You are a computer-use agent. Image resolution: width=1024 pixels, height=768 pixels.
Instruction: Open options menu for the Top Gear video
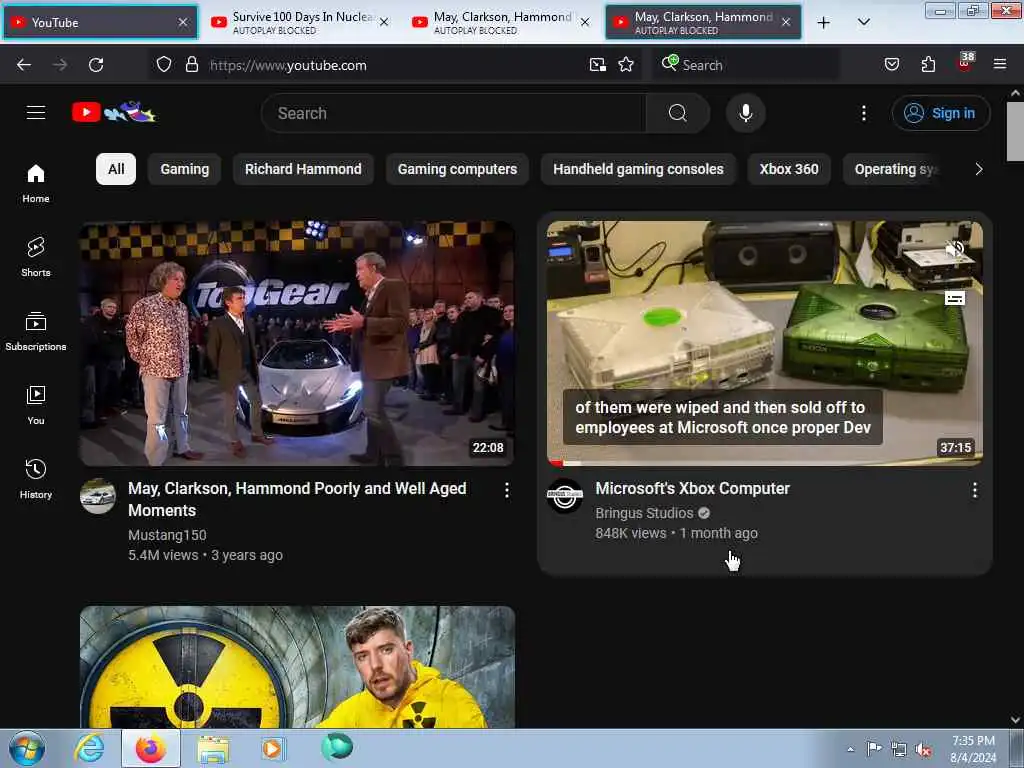click(507, 490)
